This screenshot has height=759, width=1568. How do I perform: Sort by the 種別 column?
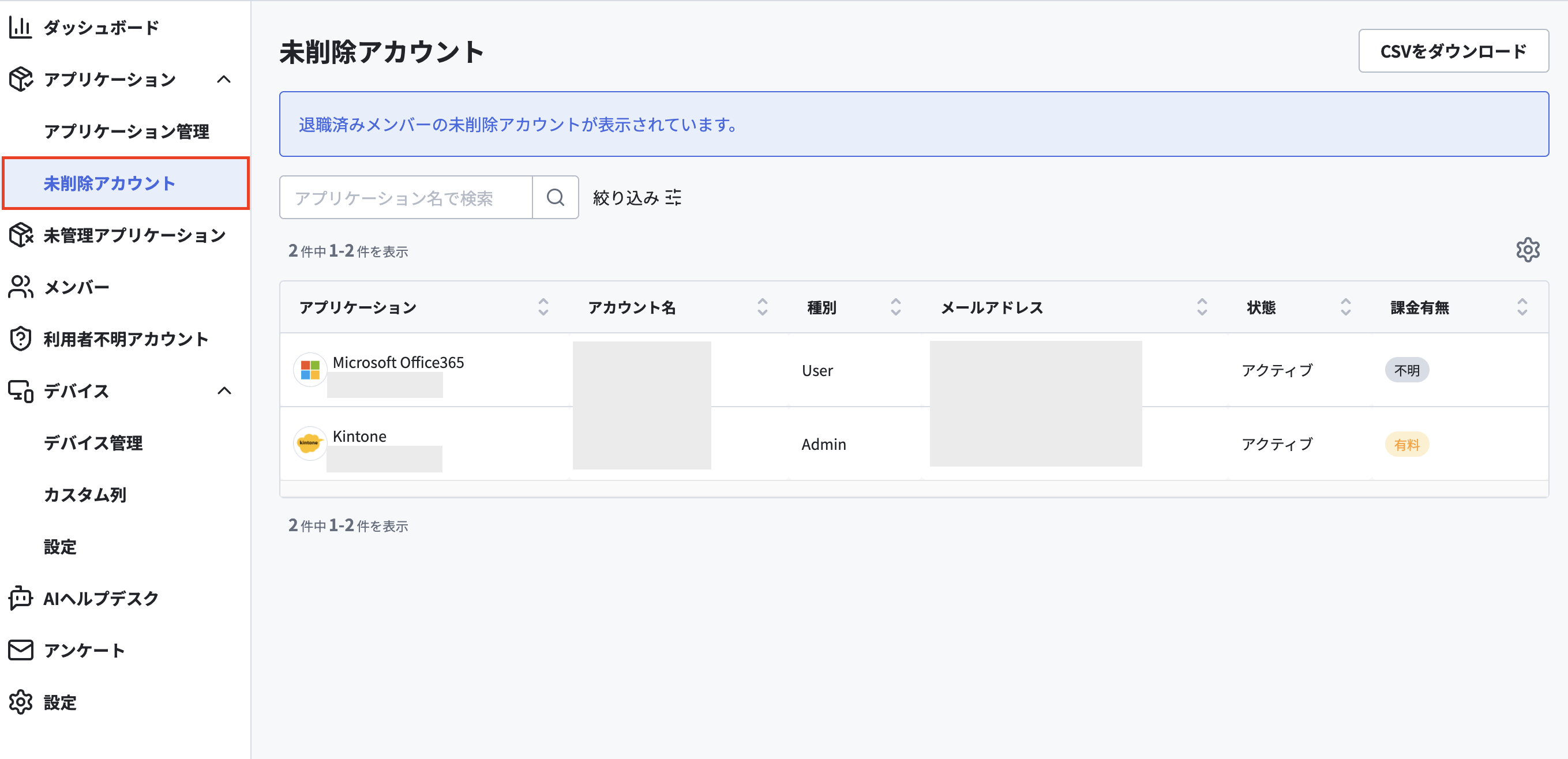tap(895, 307)
